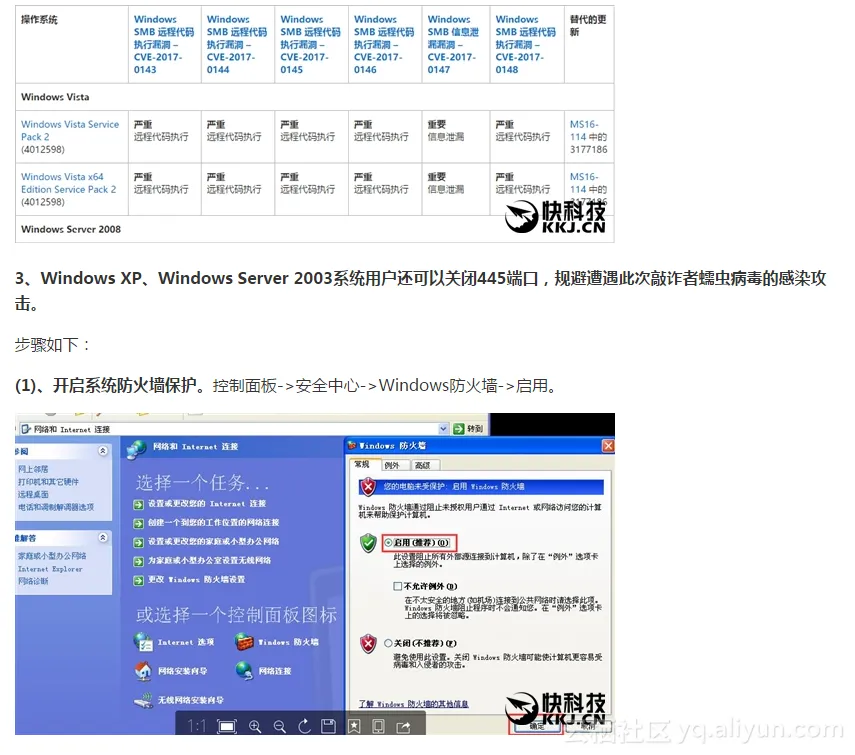Open 远程桌面 in the sidebar
The width and height of the screenshot is (855, 755).
33,494
